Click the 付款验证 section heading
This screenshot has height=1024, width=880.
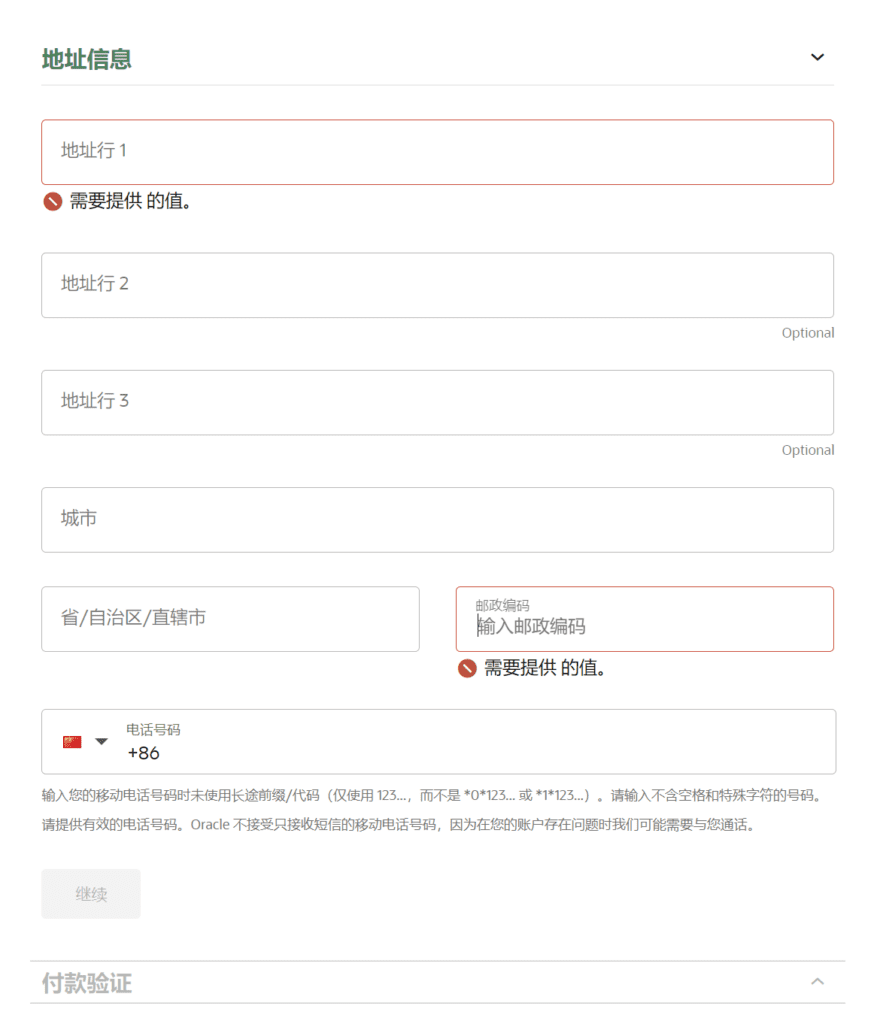click(87, 983)
